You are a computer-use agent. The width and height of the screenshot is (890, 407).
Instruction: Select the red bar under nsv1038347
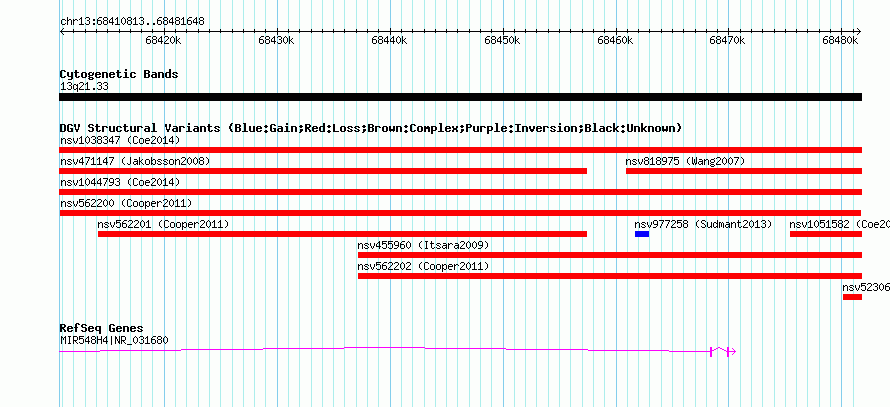(460, 150)
